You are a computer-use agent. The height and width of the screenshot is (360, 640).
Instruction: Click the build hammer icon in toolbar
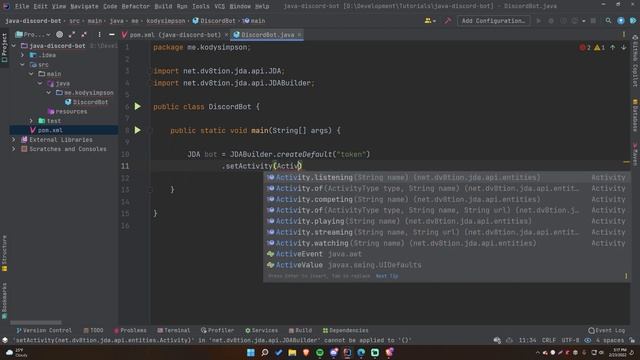click(x=448, y=20)
